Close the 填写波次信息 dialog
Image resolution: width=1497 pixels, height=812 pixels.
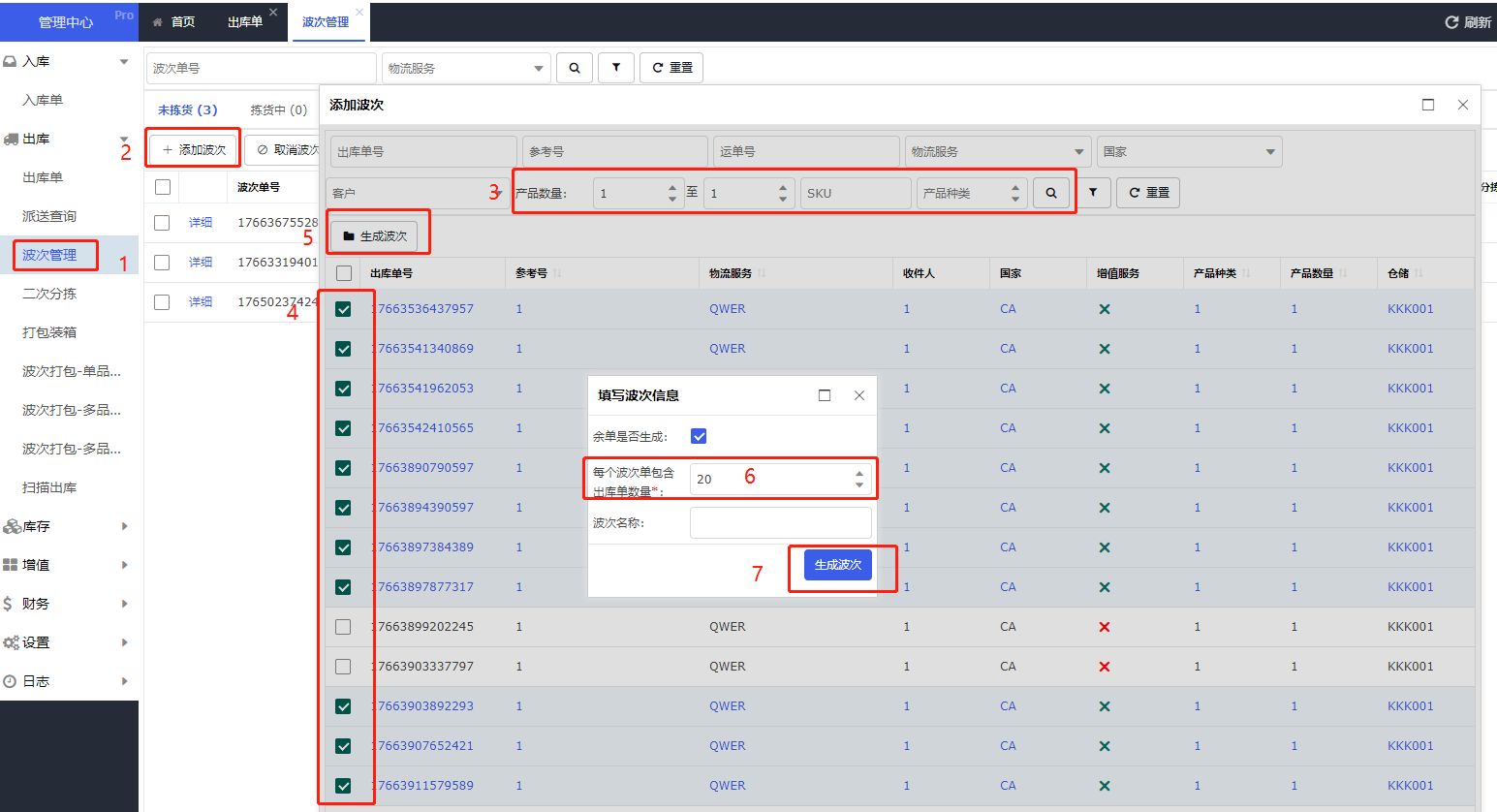(x=859, y=395)
